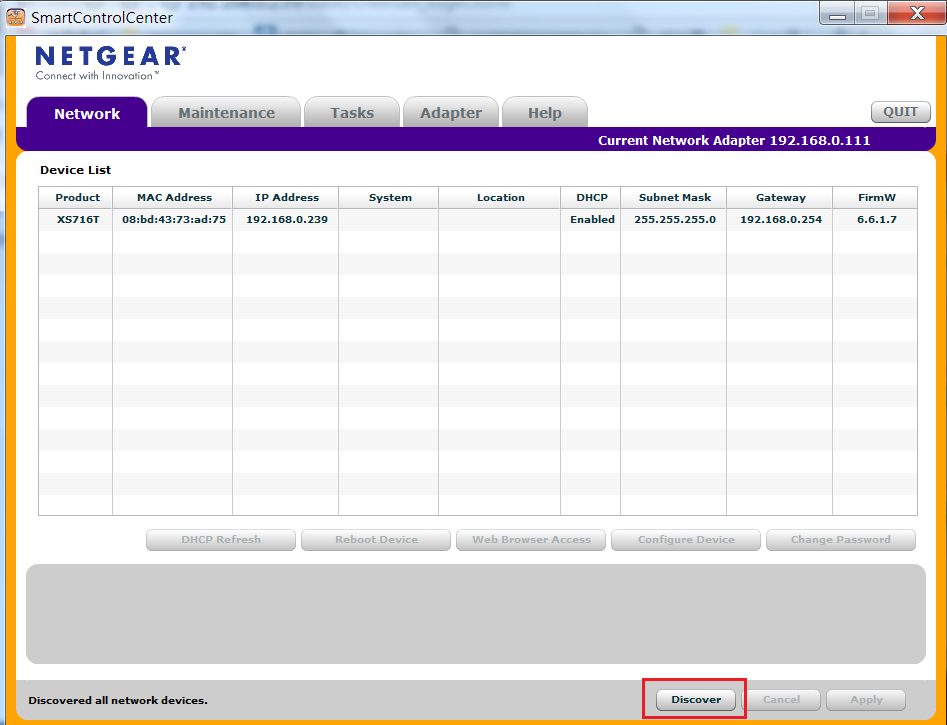Click the Cancel button
947x725 pixels.
coord(781,700)
